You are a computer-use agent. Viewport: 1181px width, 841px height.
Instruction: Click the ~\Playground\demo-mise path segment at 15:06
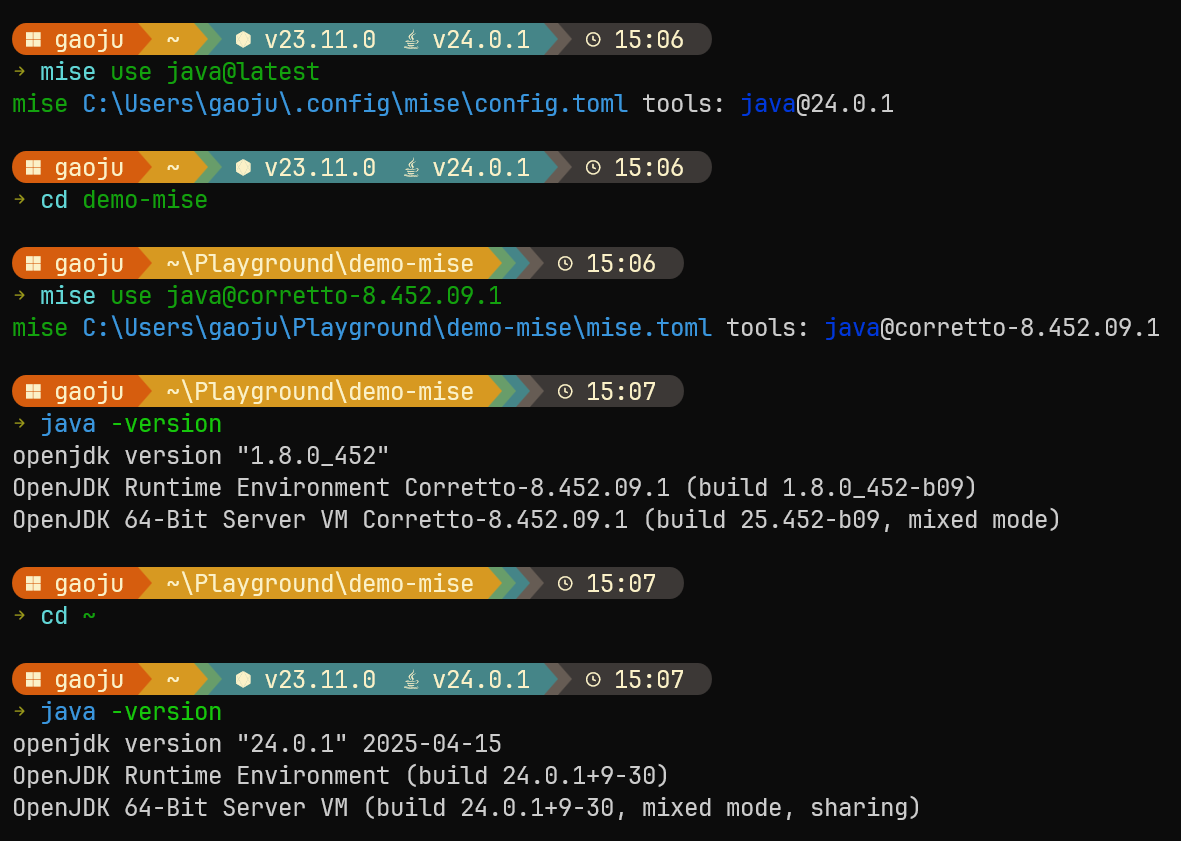click(320, 263)
